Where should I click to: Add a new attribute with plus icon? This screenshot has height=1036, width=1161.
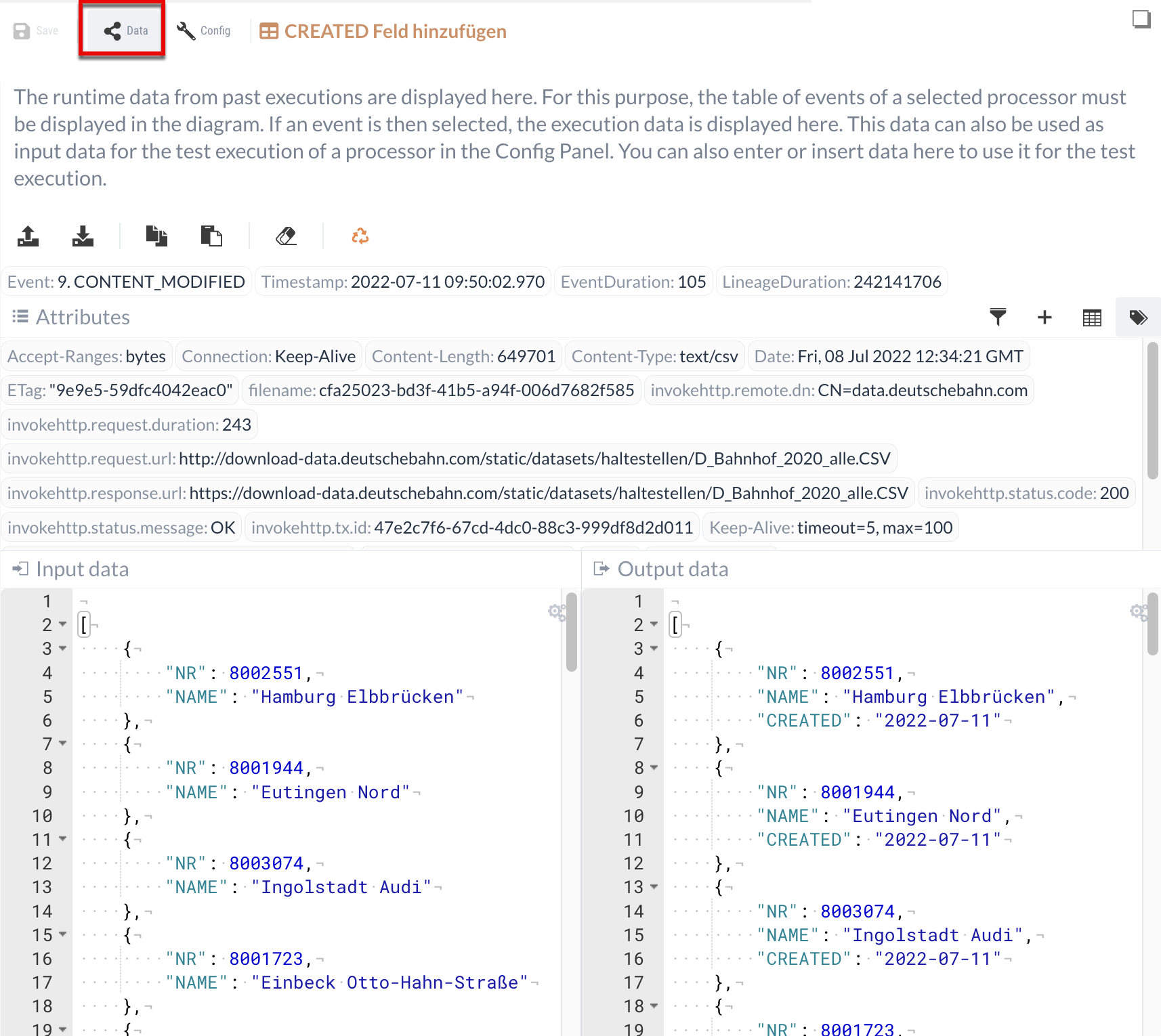click(x=1044, y=317)
